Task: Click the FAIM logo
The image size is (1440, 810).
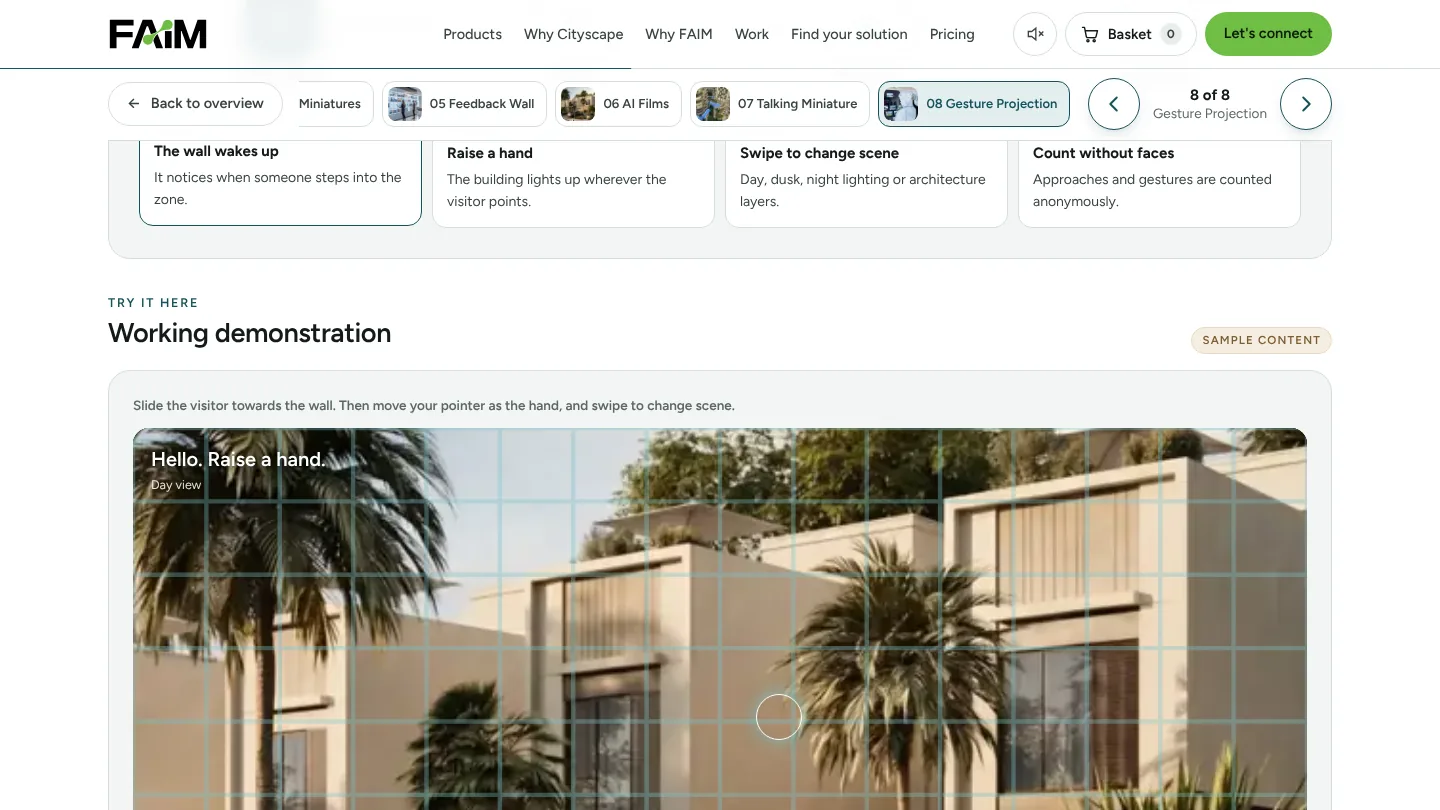Action: [158, 34]
